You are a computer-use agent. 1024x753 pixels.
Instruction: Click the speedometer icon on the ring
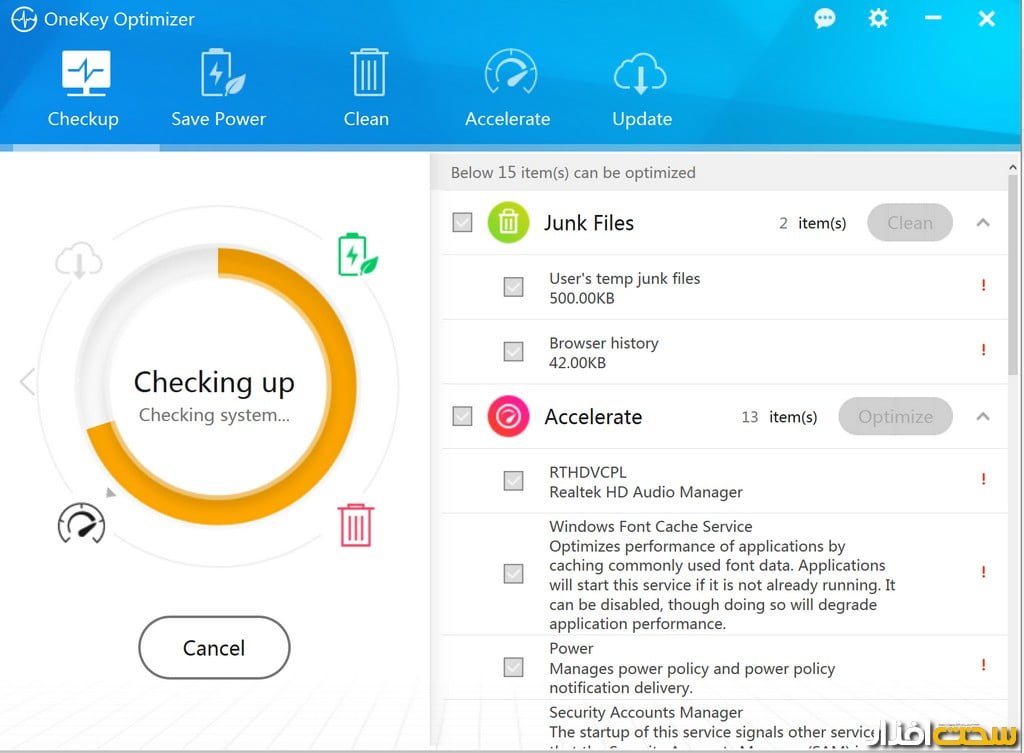point(81,524)
